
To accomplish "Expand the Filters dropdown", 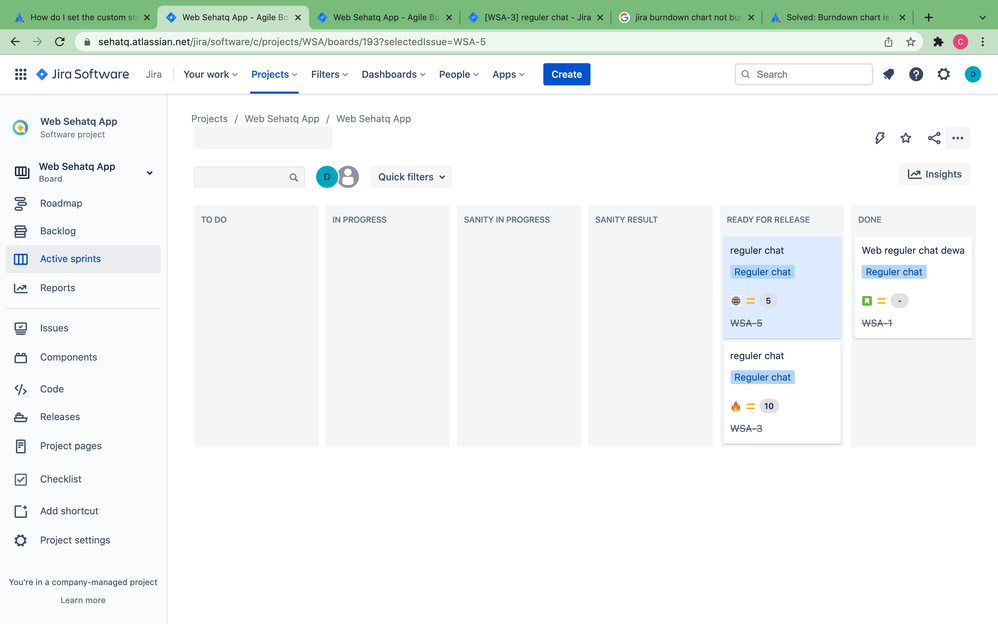I will pos(329,74).
